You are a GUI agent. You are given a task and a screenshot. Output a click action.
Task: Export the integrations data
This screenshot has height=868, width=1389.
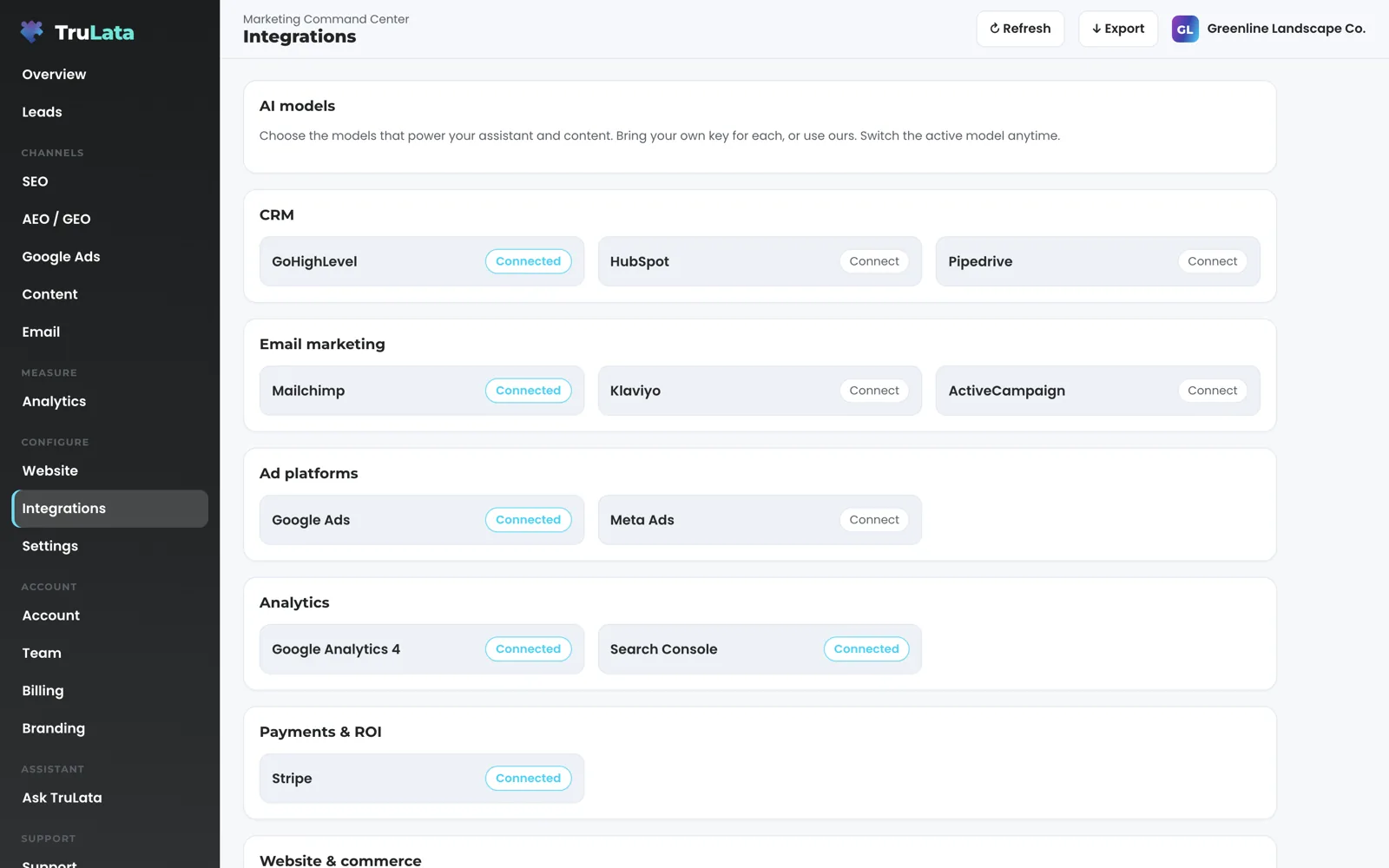pyautogui.click(x=1118, y=29)
